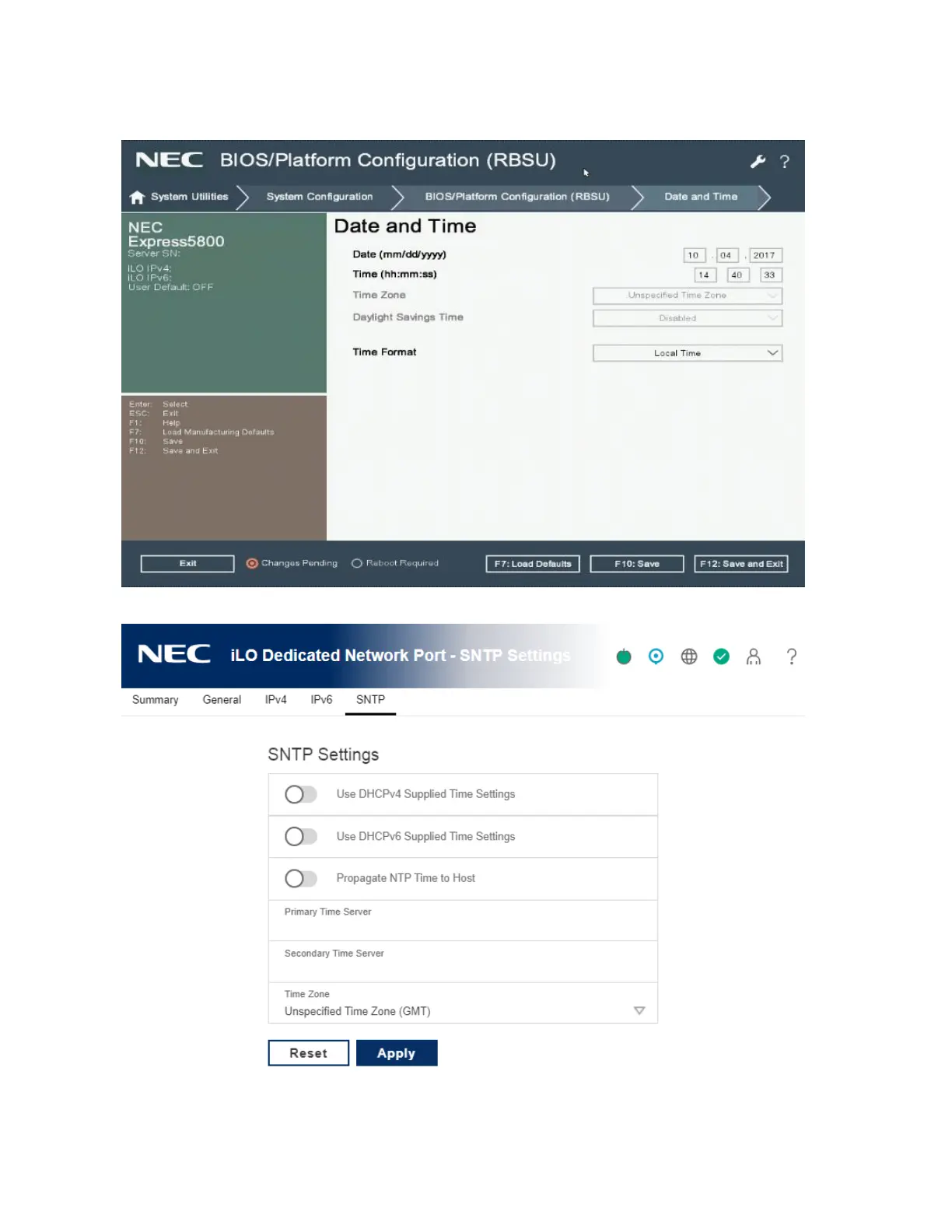
Task: Switch to the General tab
Action: (x=222, y=700)
